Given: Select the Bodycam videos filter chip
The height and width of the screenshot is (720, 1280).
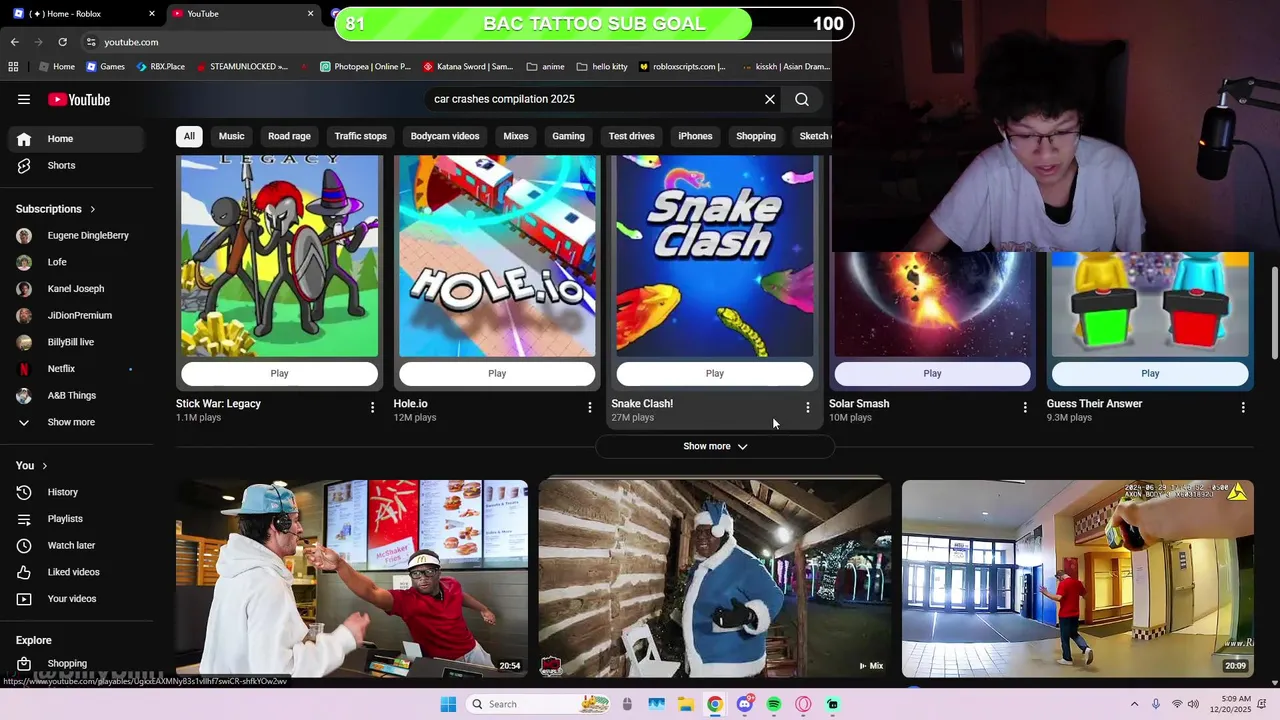Looking at the screenshot, I should click(x=445, y=136).
